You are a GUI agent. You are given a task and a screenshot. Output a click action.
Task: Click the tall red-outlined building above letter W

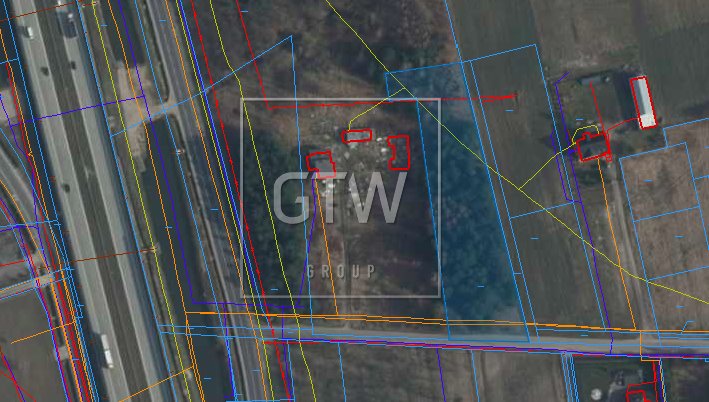400,152
